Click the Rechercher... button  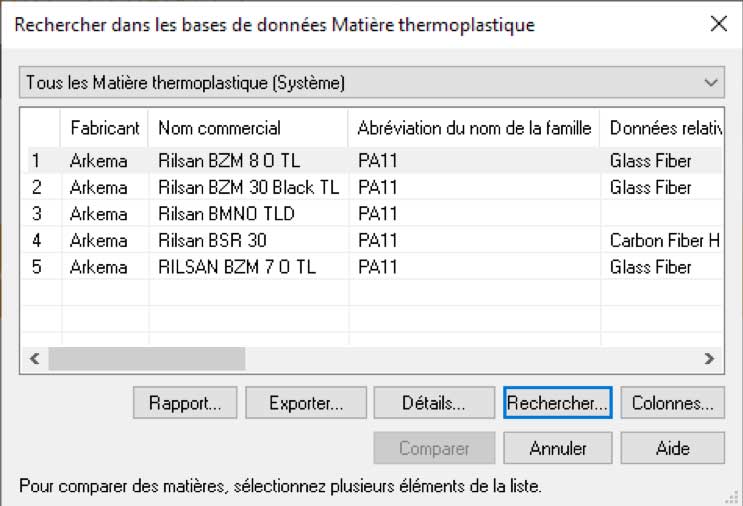557,404
